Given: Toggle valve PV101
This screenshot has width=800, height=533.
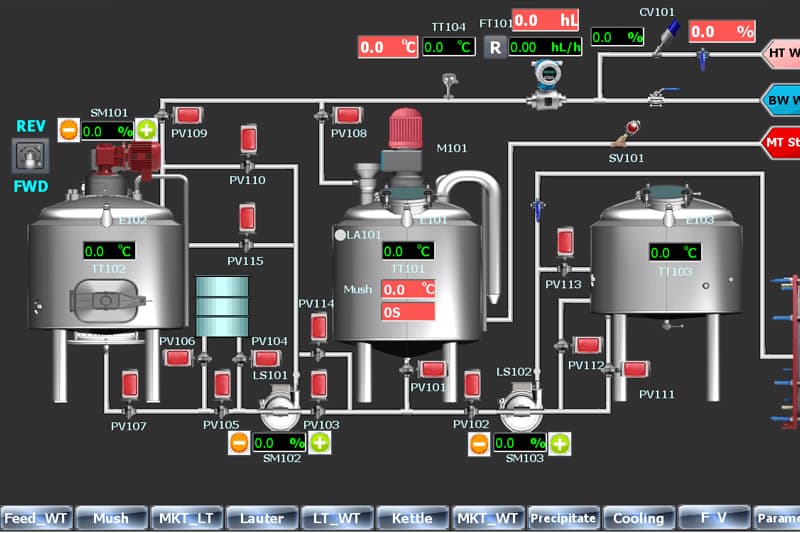Looking at the screenshot, I should click(x=433, y=369).
